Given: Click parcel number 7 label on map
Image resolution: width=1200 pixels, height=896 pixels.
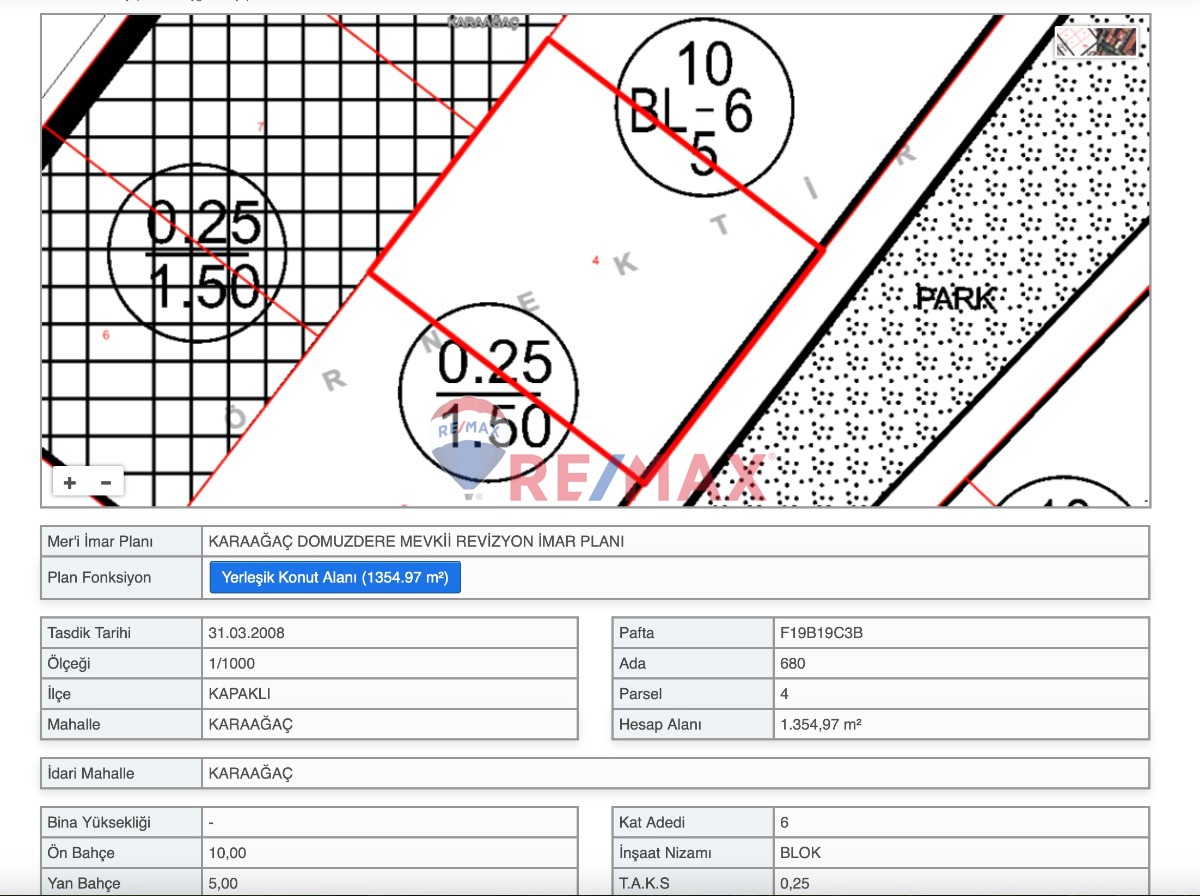Looking at the screenshot, I should [x=261, y=127].
